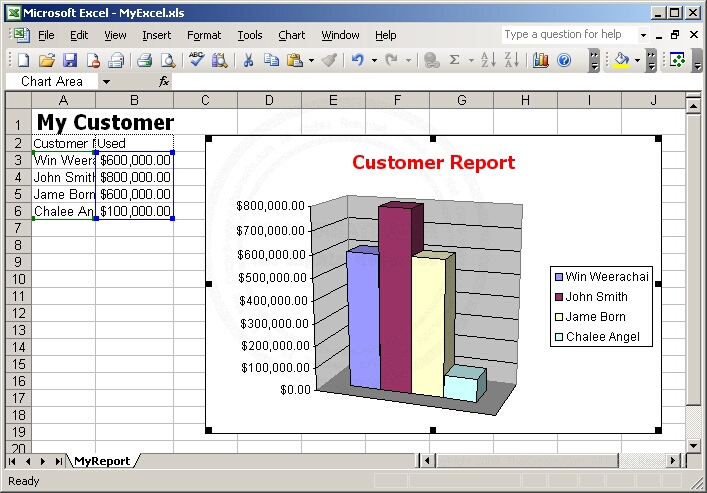
Task: Open the View menu
Action: (x=115, y=35)
